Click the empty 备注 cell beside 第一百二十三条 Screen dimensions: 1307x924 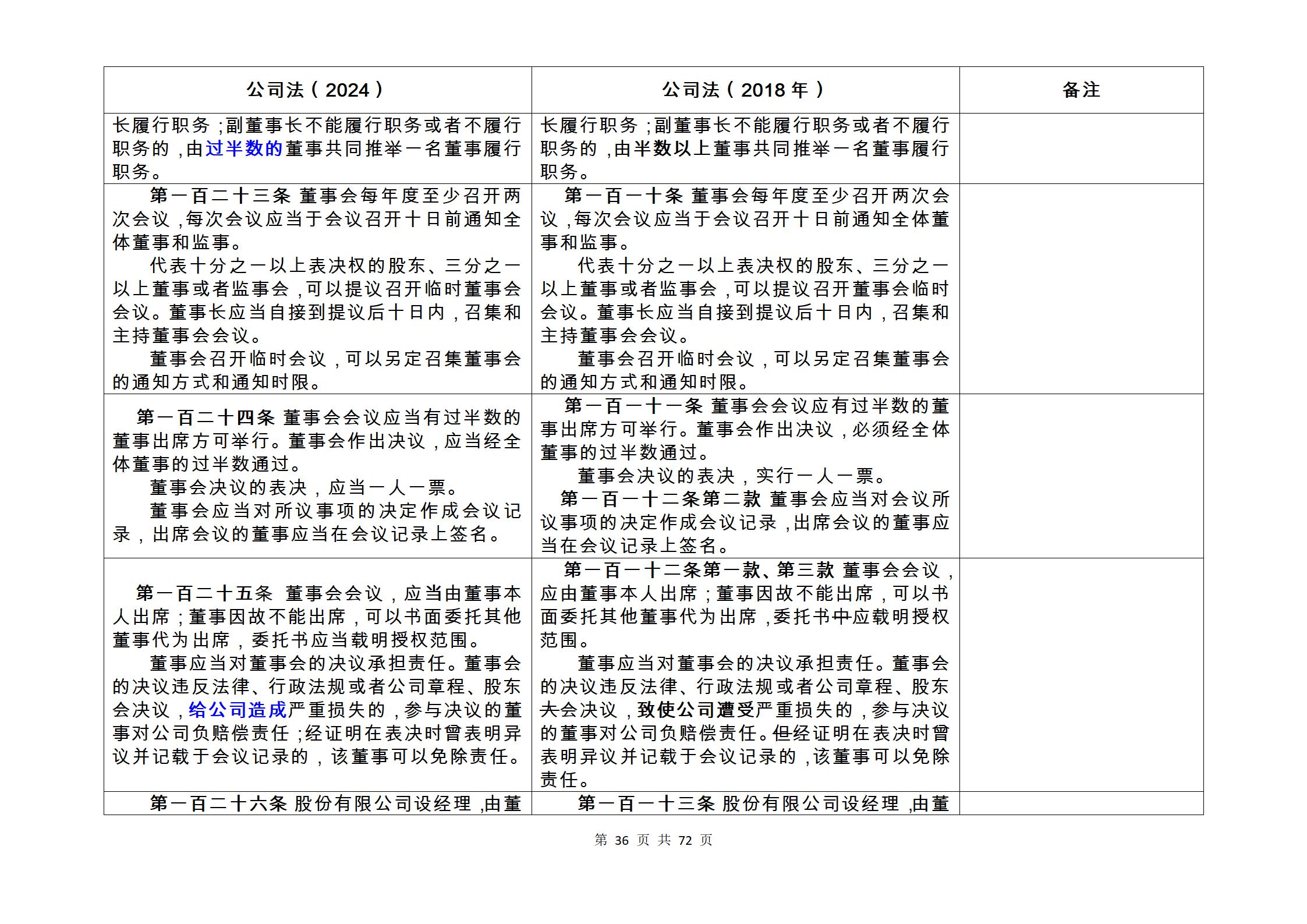(x=1081, y=289)
